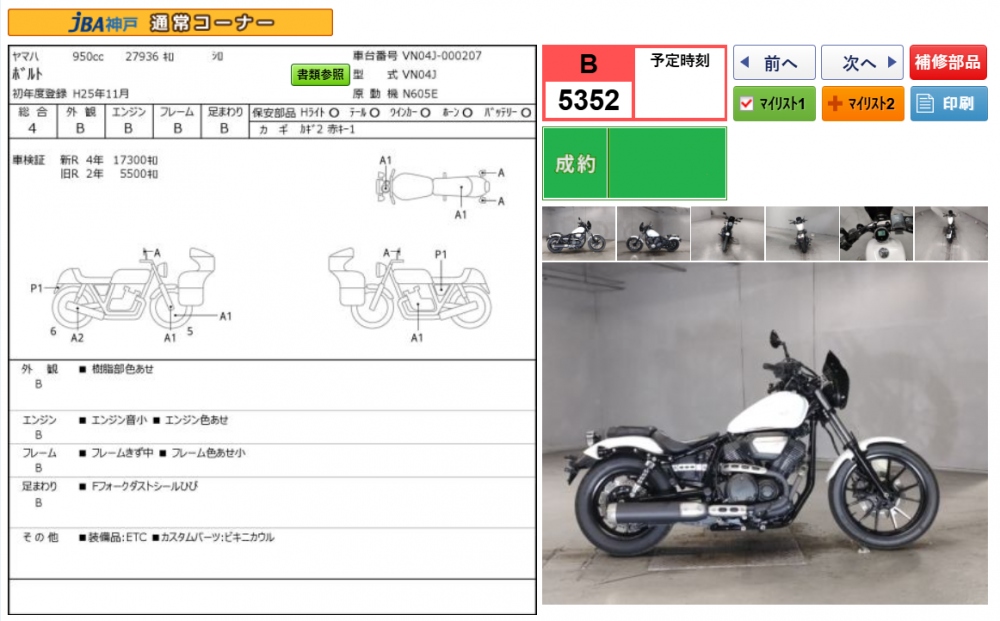Toggle the マイリスト1 red checkmark box

coord(746,103)
